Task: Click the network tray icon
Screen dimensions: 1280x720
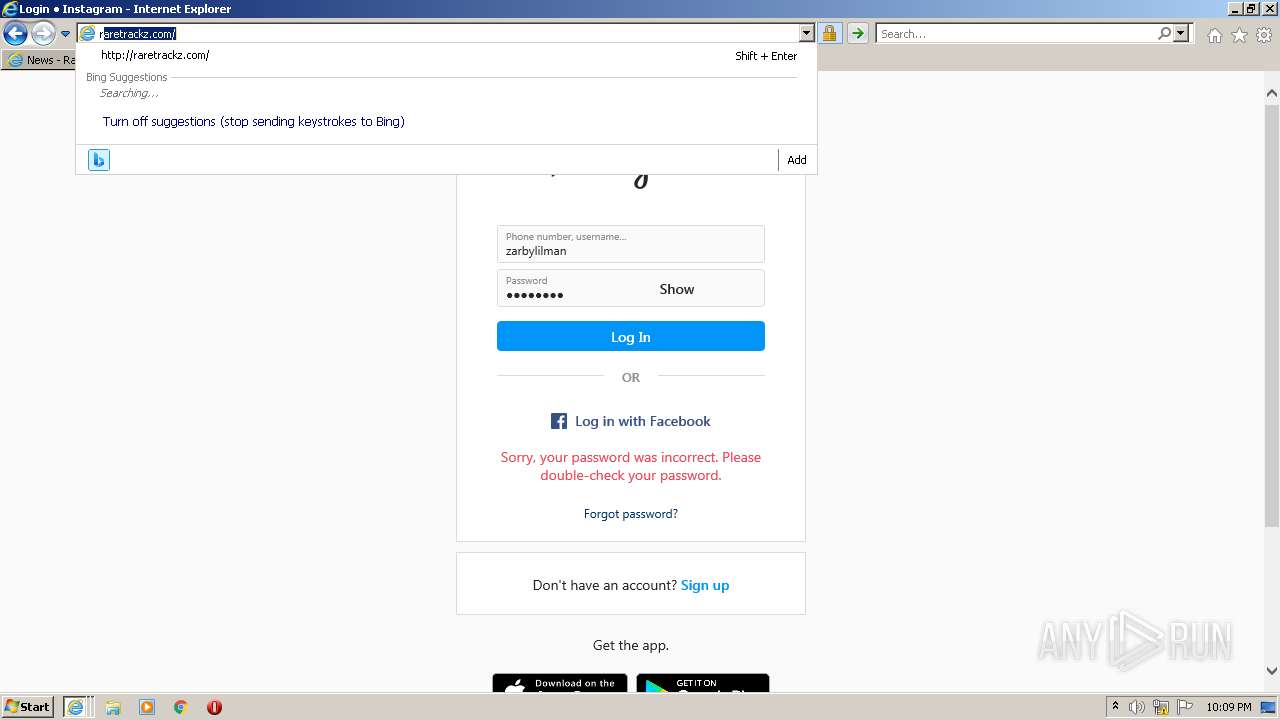Action: pyautogui.click(x=1161, y=707)
